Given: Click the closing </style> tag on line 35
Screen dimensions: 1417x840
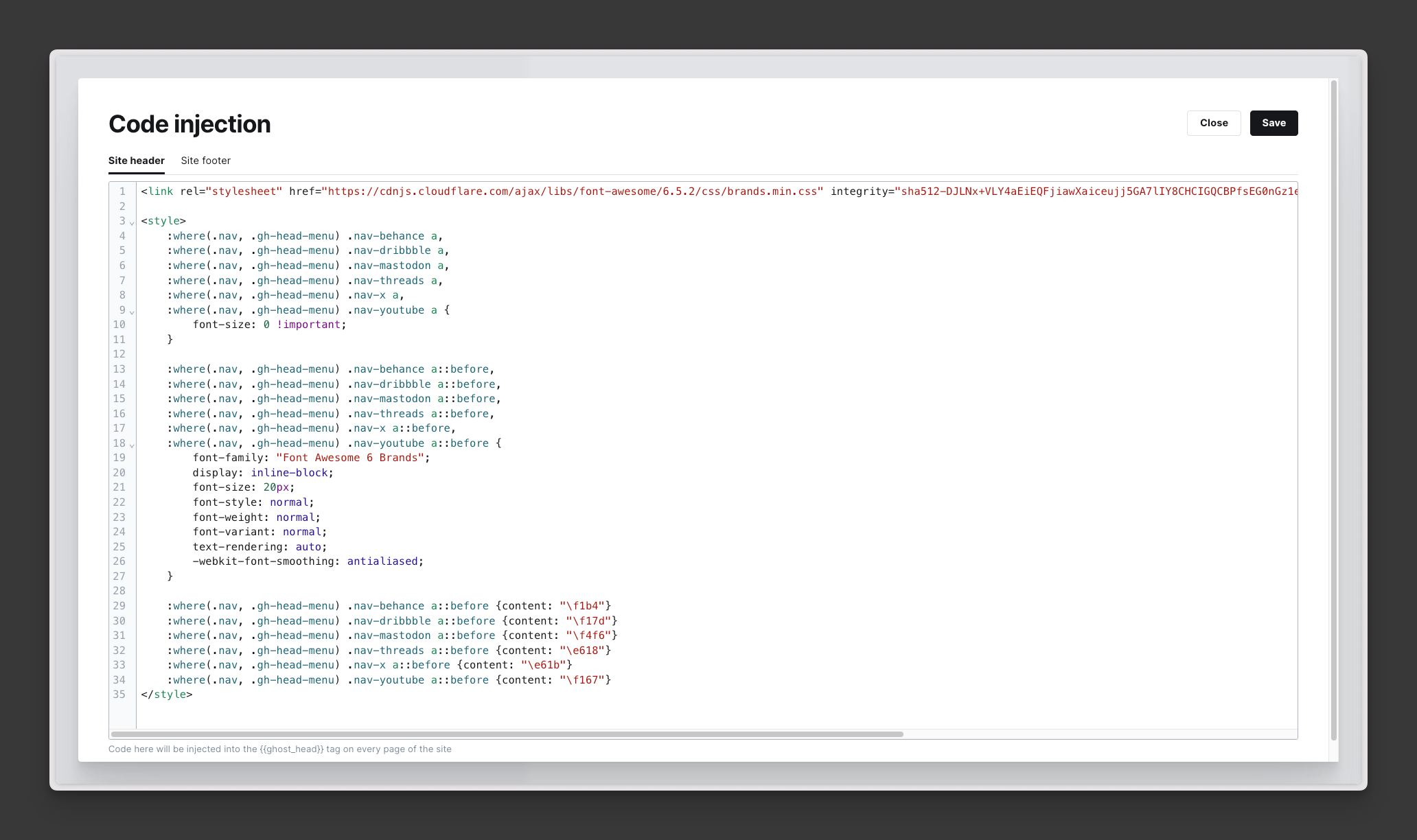Looking at the screenshot, I should 165,695.
